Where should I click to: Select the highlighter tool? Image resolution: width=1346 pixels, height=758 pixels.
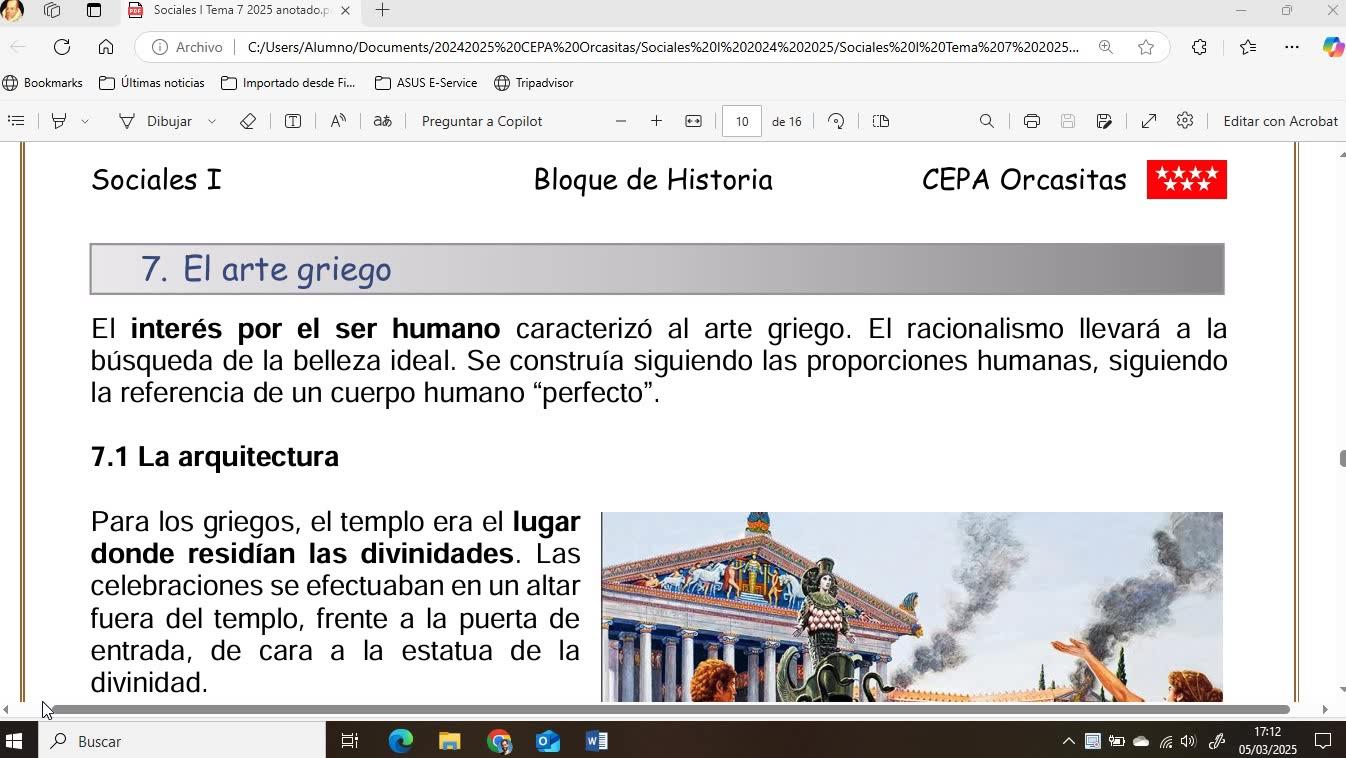[59, 121]
